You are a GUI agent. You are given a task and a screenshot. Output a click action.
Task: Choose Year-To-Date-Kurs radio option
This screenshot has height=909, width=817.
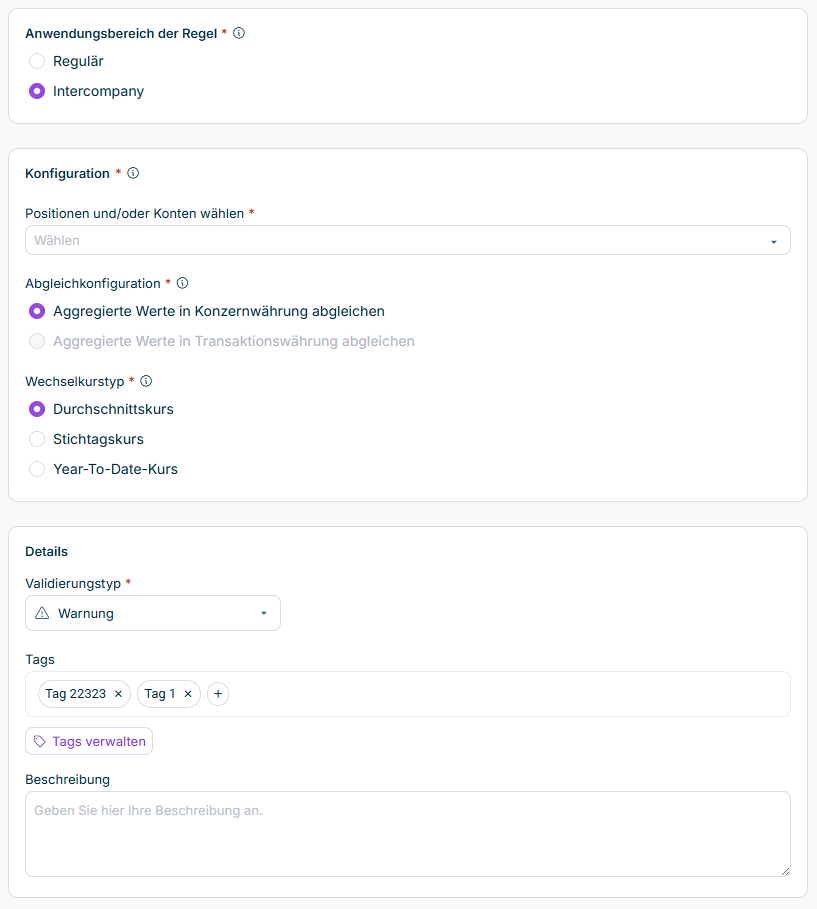click(x=37, y=469)
